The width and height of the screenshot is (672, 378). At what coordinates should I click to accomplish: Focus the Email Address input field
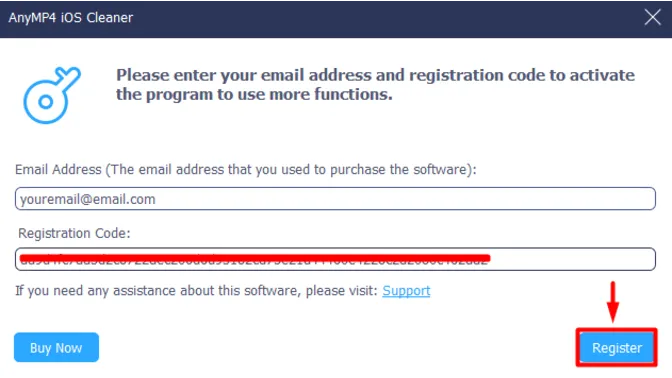click(x=335, y=199)
